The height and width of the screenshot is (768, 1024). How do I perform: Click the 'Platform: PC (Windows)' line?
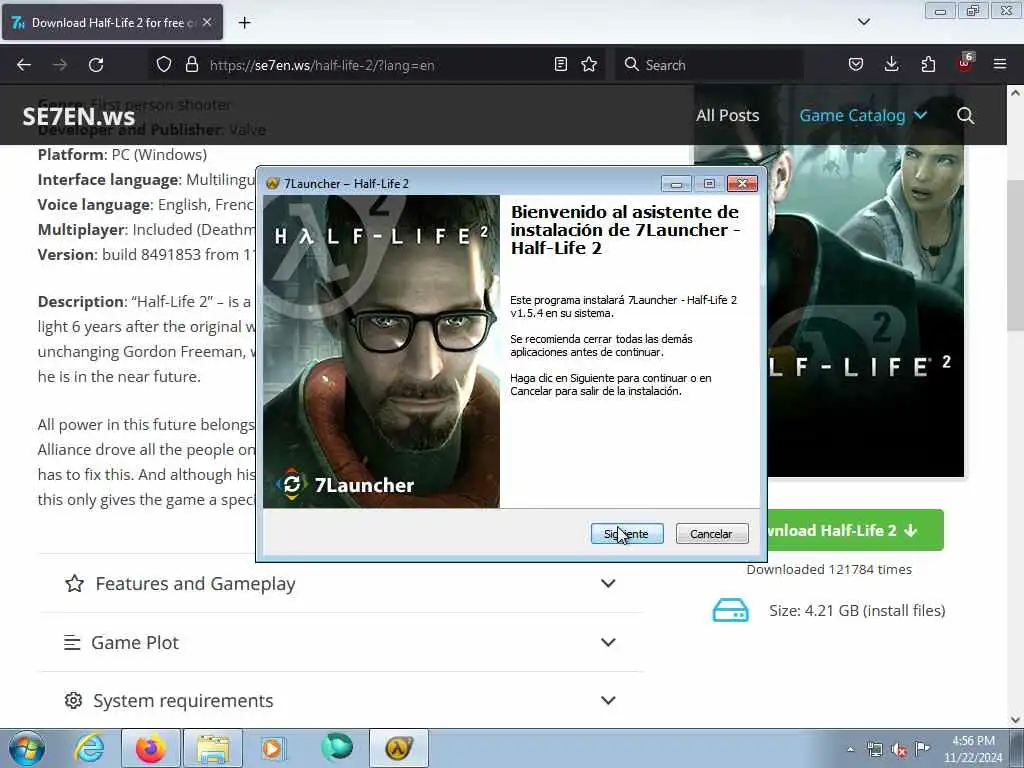122,155
